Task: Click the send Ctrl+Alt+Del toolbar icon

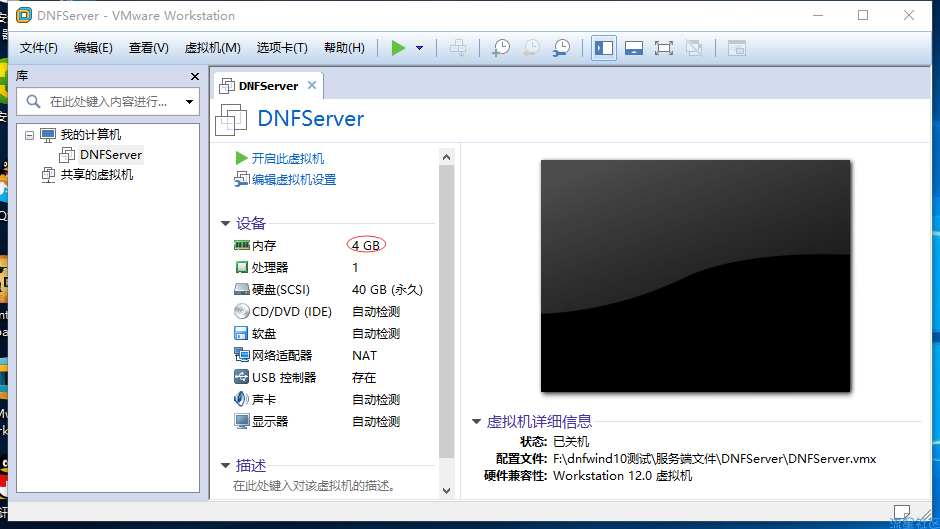Action: (458, 48)
